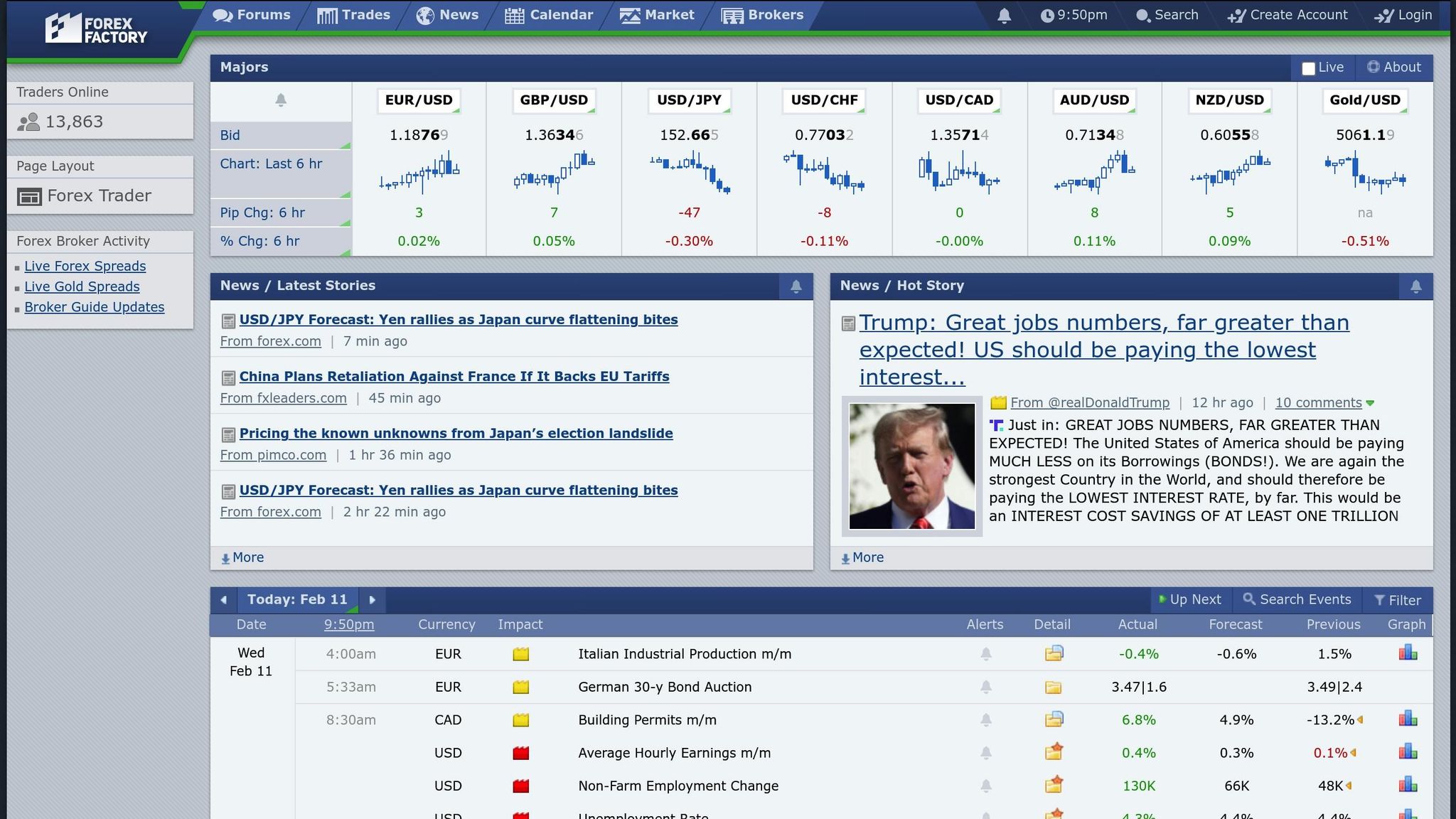
Task: Enable the Live checkbox in Majors panel
Action: pos(1308,68)
